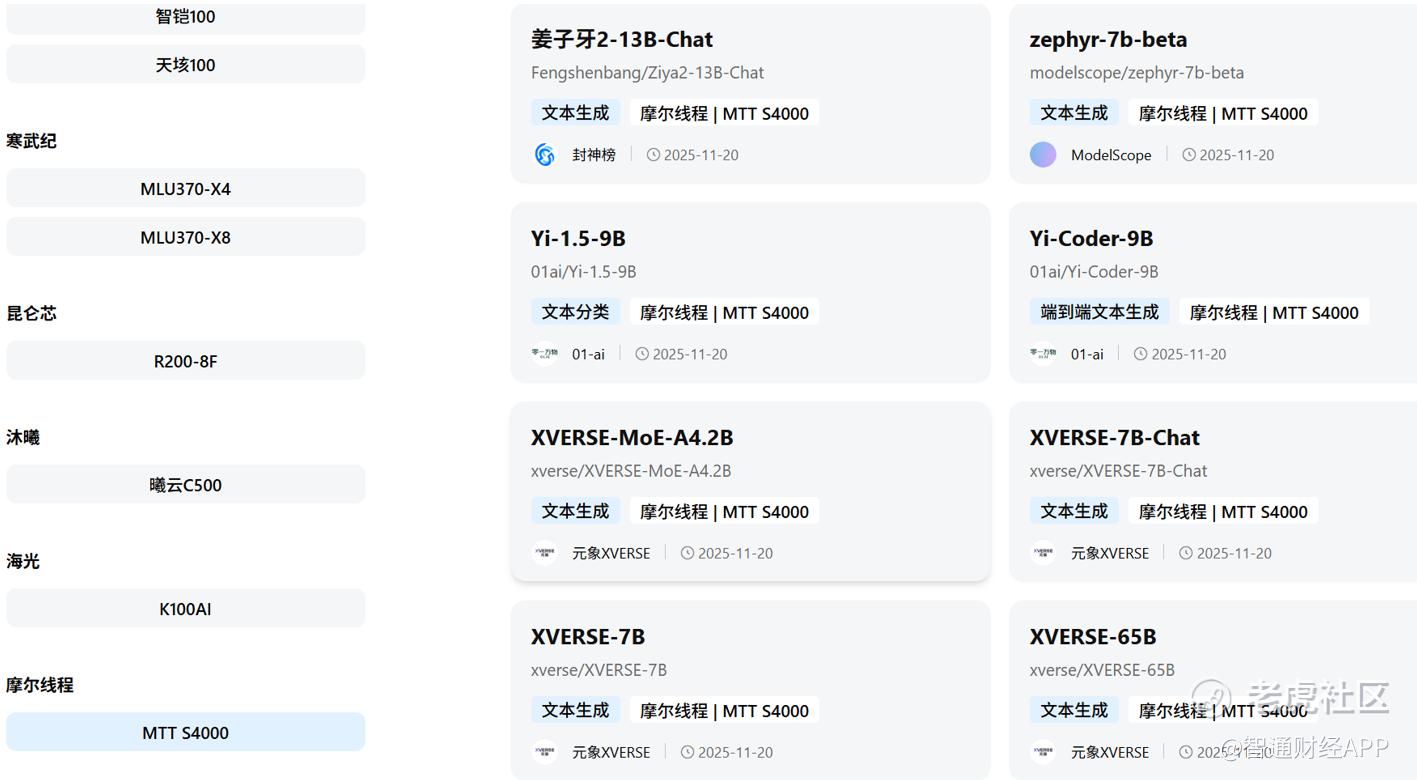Click the modelscope/zephyr-7b-beta path text
1417x780 pixels.
1137,73
